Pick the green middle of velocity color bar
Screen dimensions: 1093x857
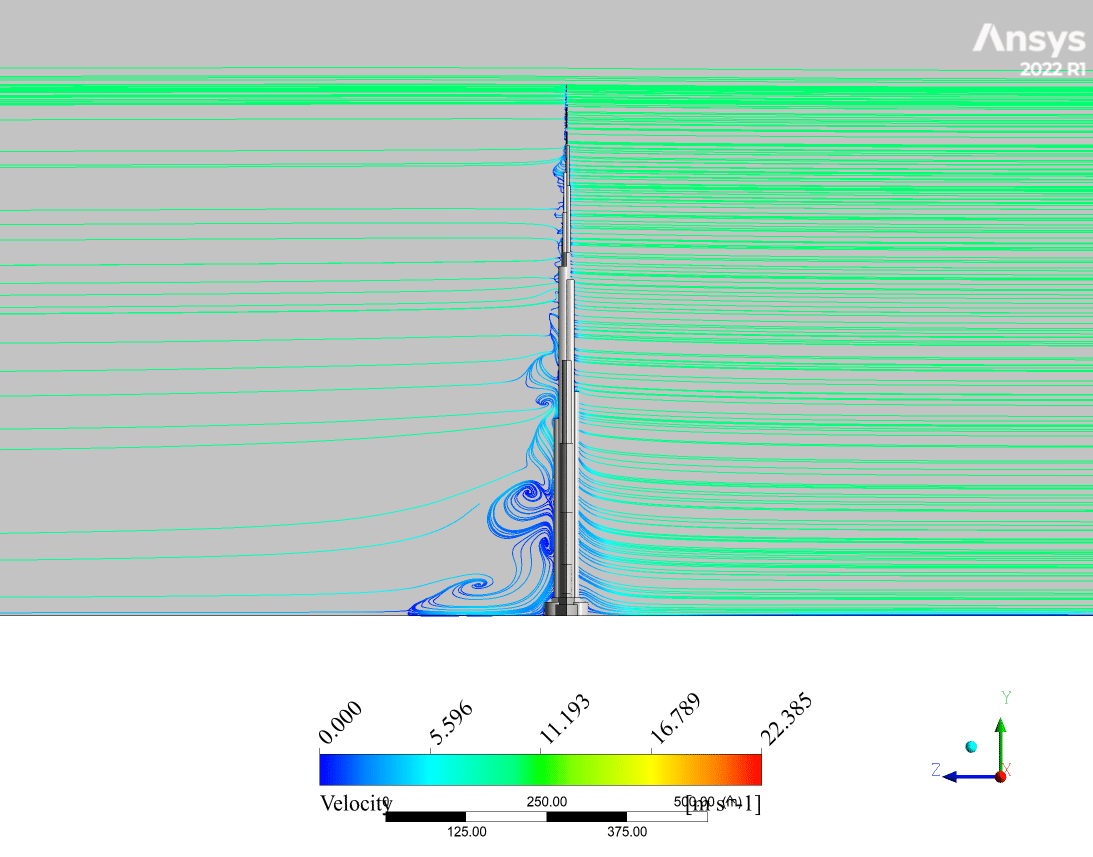click(x=540, y=769)
